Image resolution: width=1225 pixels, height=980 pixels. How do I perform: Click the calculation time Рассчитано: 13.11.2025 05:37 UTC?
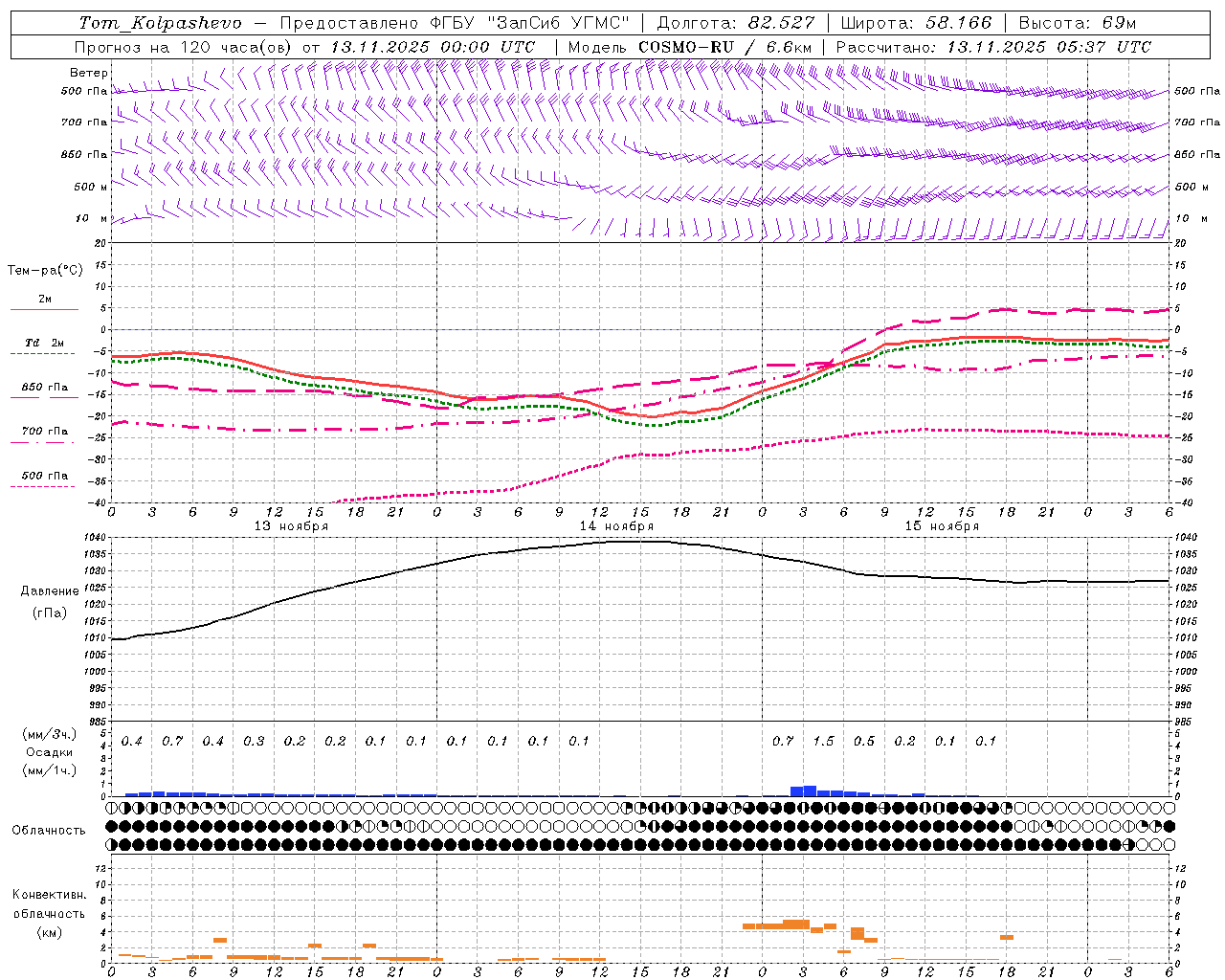click(993, 47)
